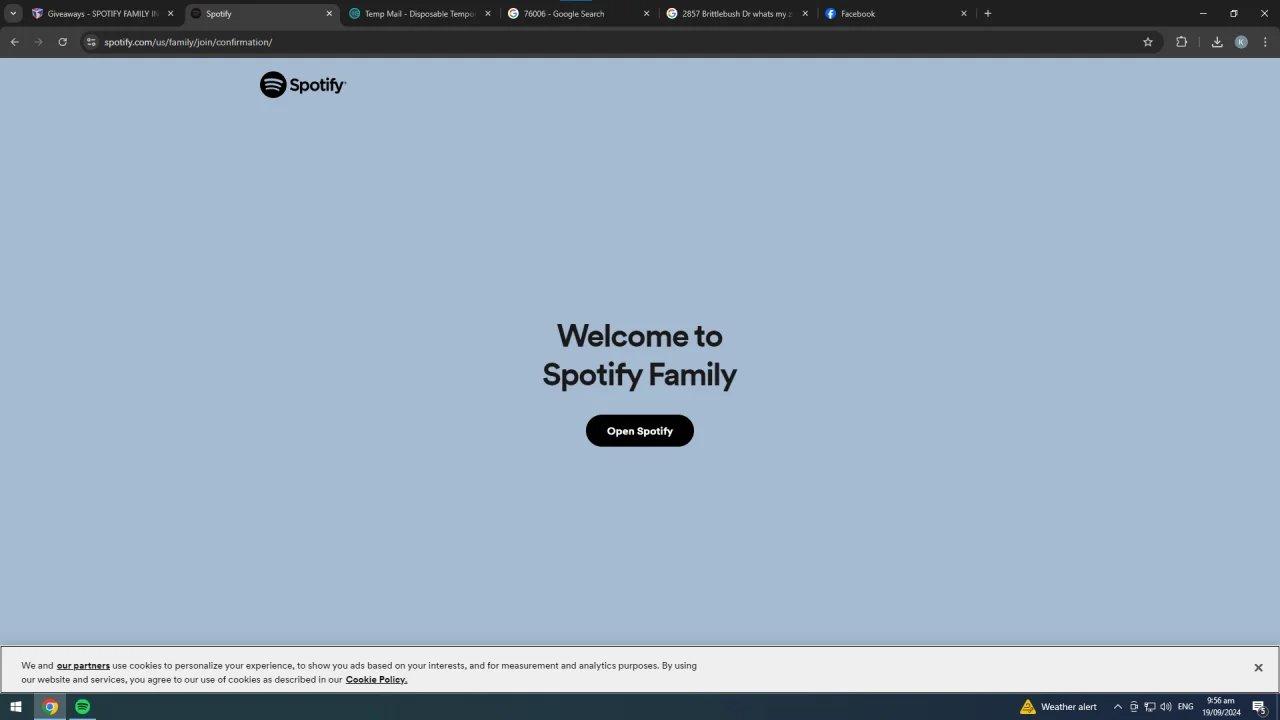View site information in the address bar
The width and height of the screenshot is (1280, 720).
[91, 42]
